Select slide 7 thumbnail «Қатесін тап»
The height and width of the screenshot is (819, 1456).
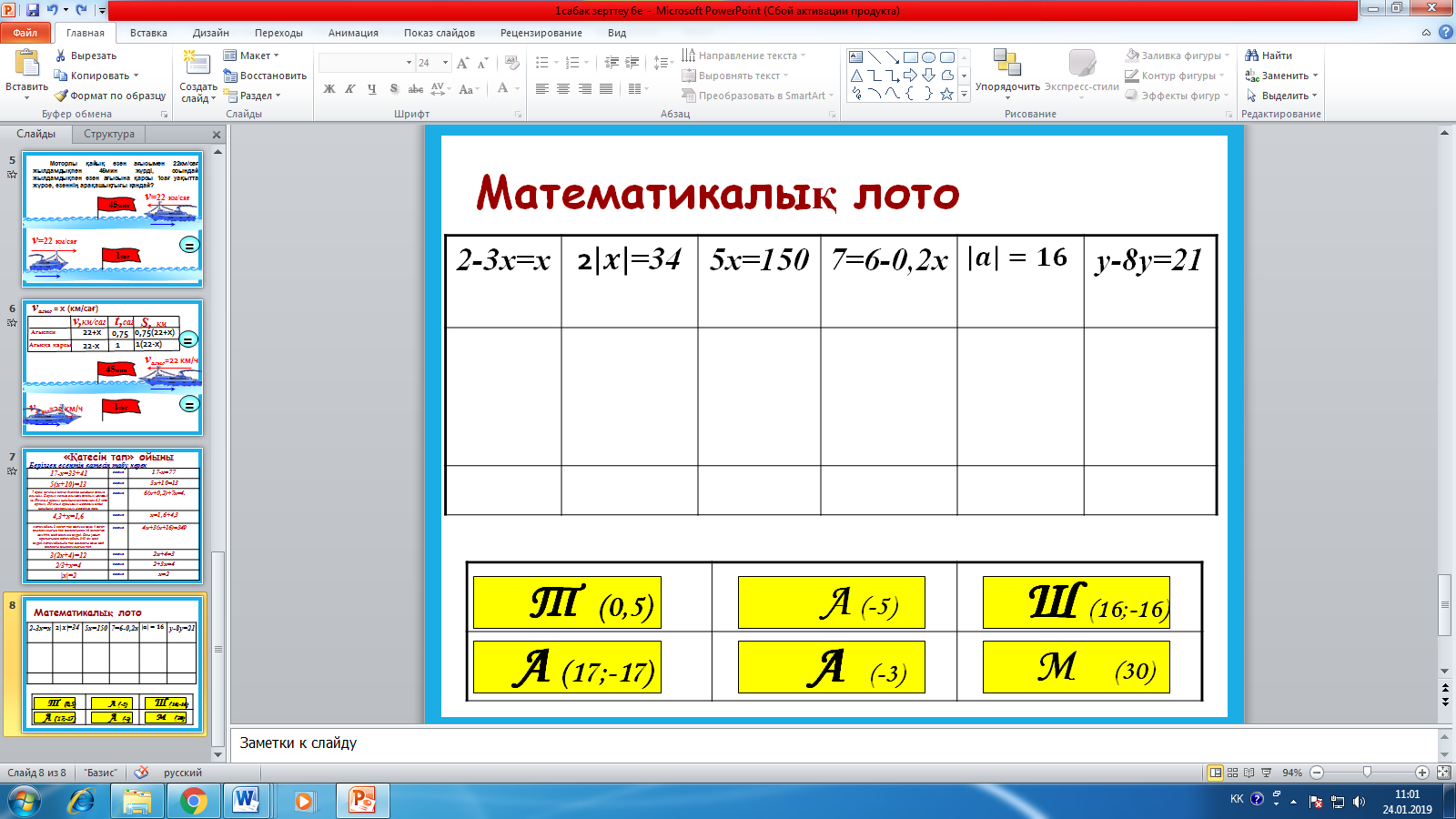[113, 515]
